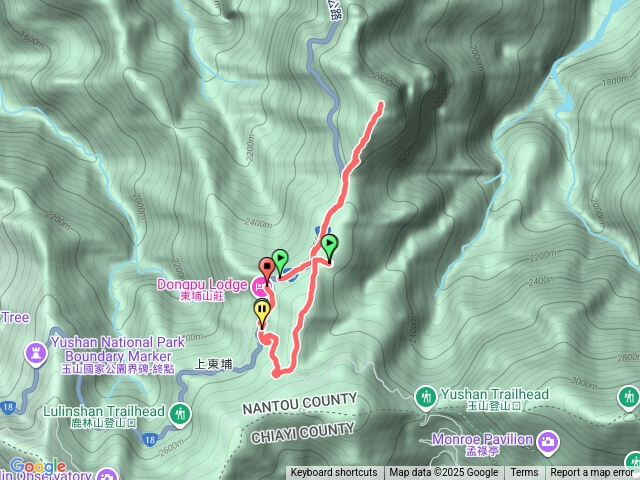
Task: Select the Yushan National Park Boundary Marker icon
Action: pyautogui.click(x=36, y=353)
